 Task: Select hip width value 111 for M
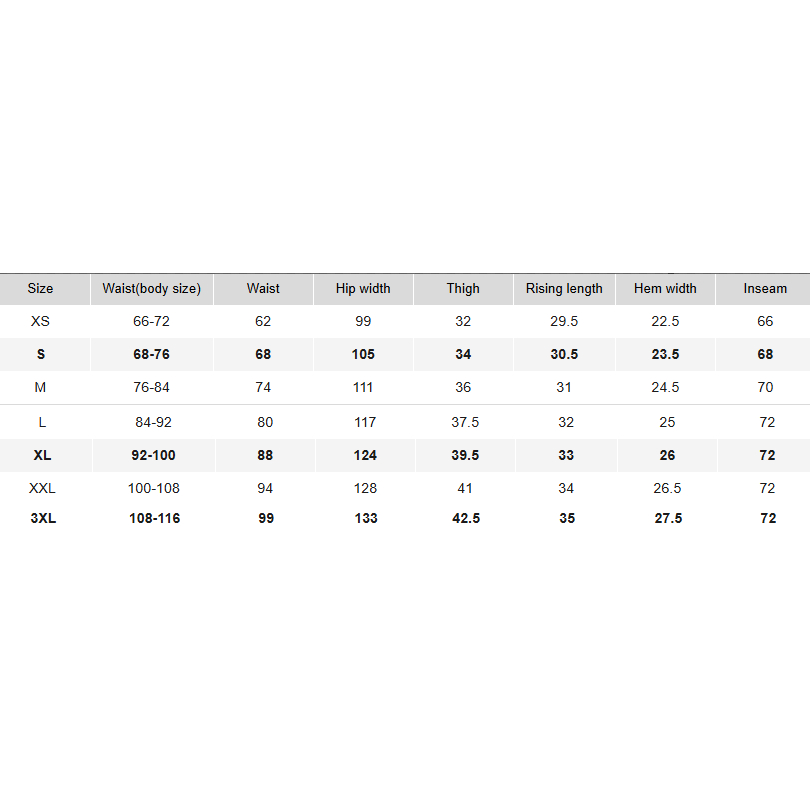pos(363,387)
